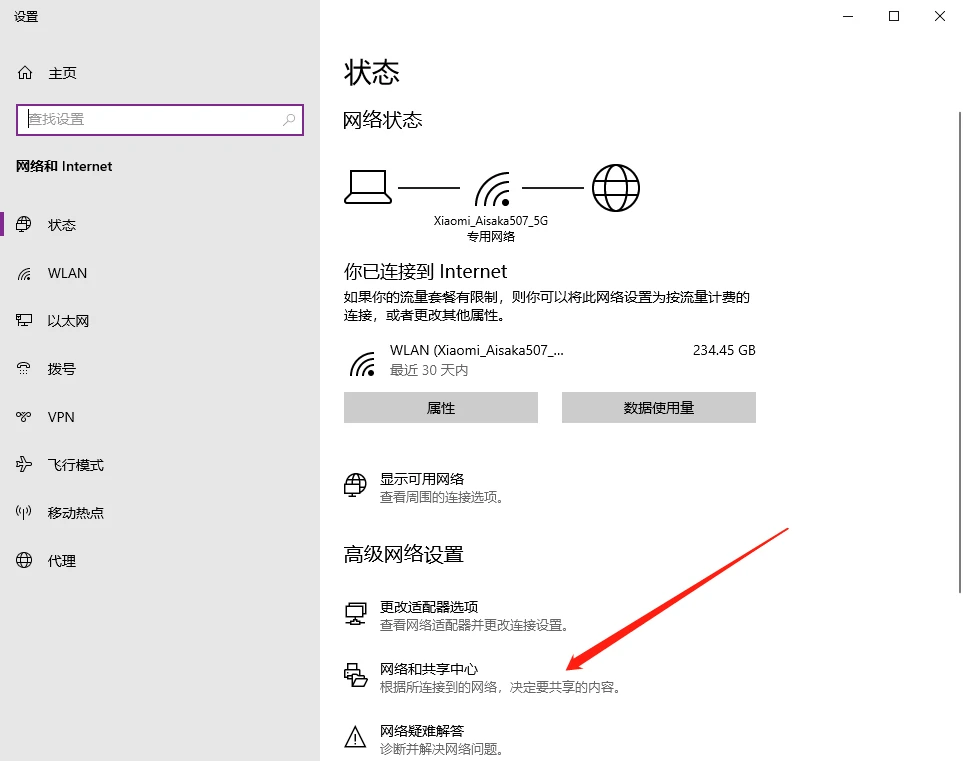Click the VPN icon in the sidebar
Image resolution: width=963 pixels, height=761 pixels.
(25, 417)
